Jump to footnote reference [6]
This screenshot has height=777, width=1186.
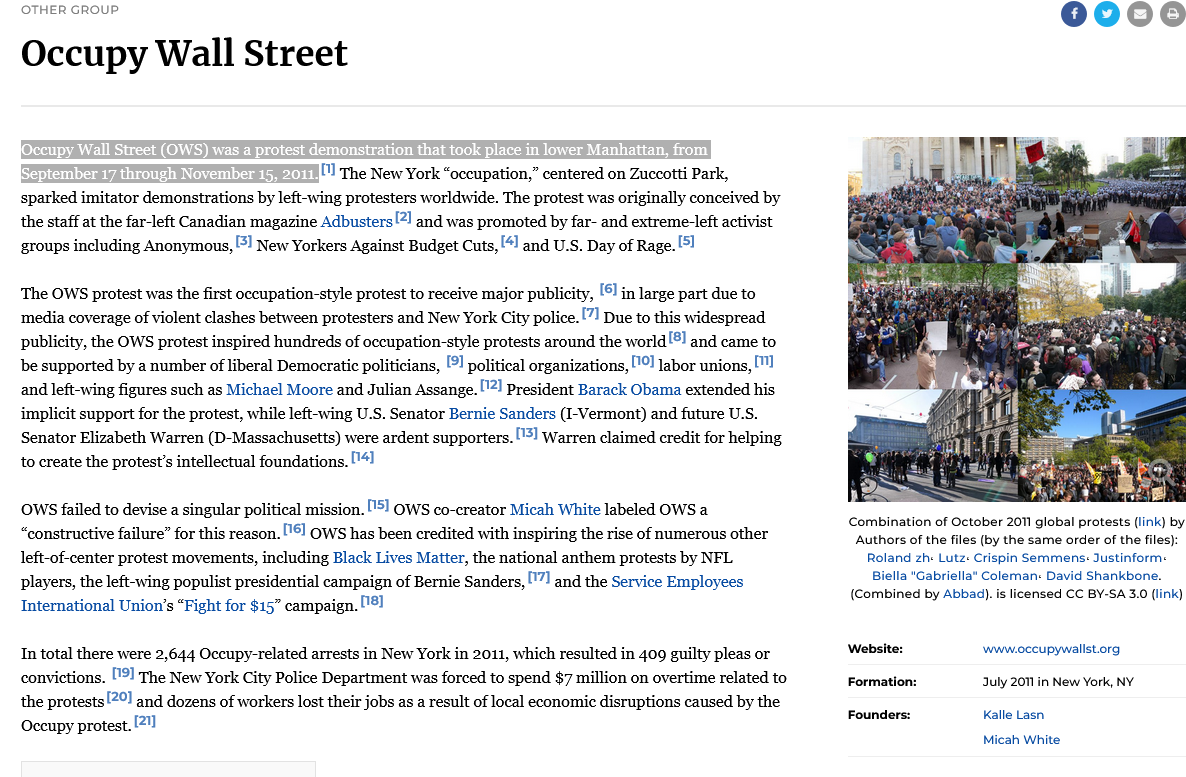608,289
